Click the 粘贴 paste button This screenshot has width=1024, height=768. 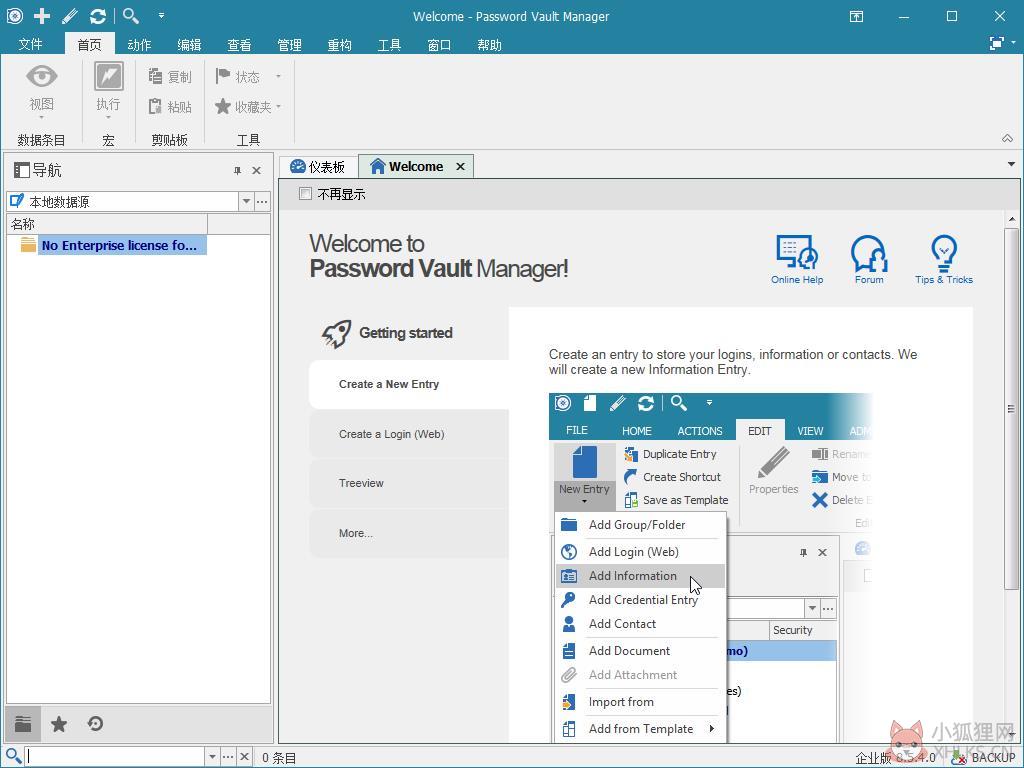point(170,106)
